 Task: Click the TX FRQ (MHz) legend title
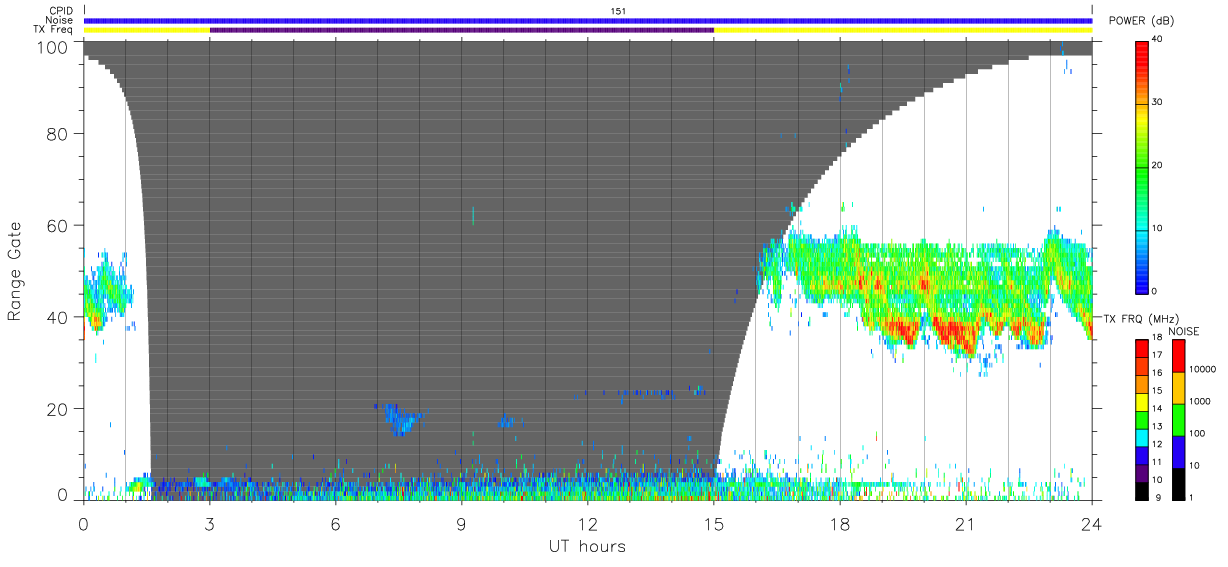point(1140,318)
